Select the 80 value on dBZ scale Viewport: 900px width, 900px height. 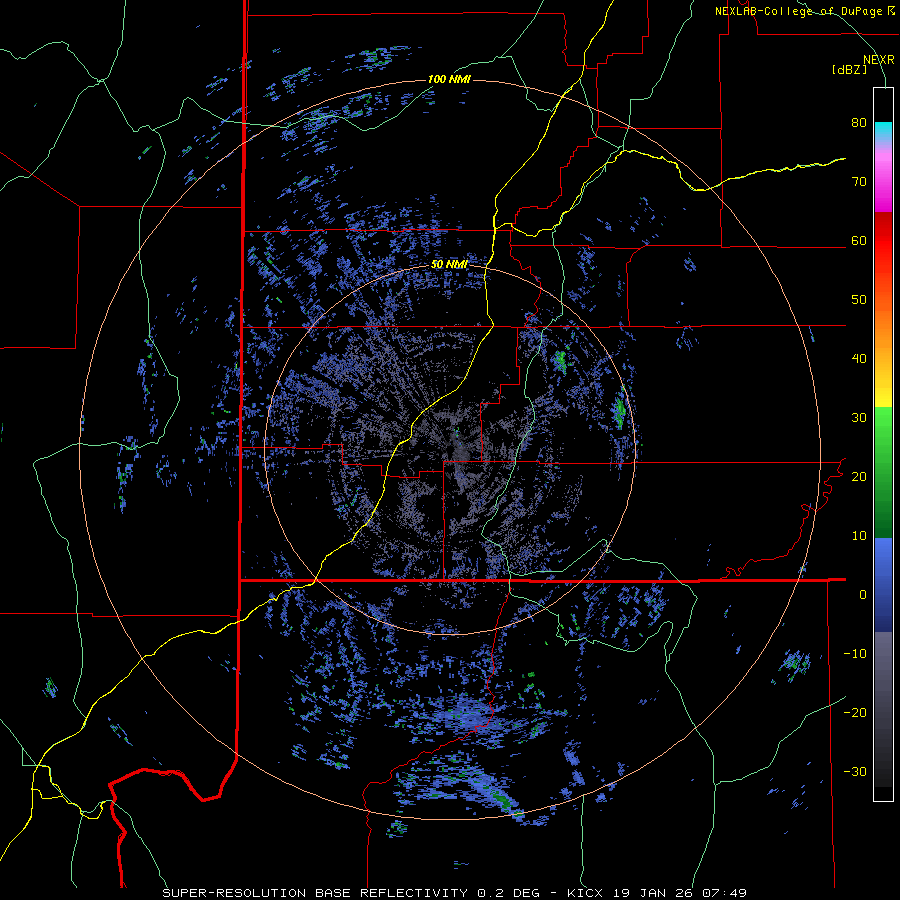coord(859,122)
